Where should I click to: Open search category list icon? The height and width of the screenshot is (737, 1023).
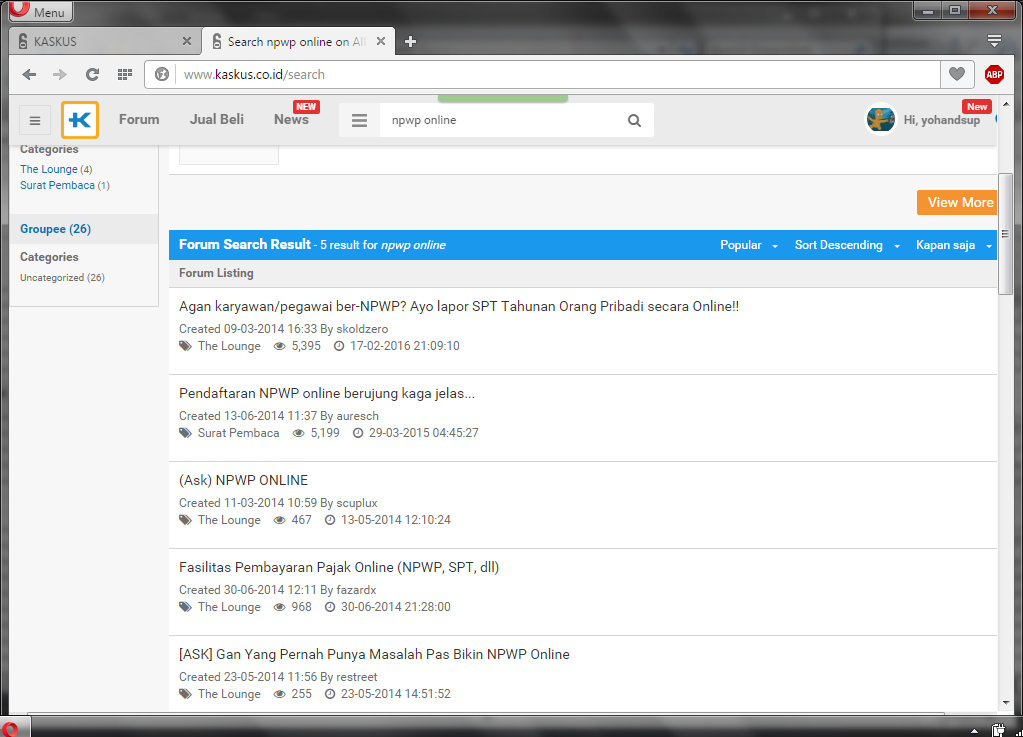coord(359,121)
